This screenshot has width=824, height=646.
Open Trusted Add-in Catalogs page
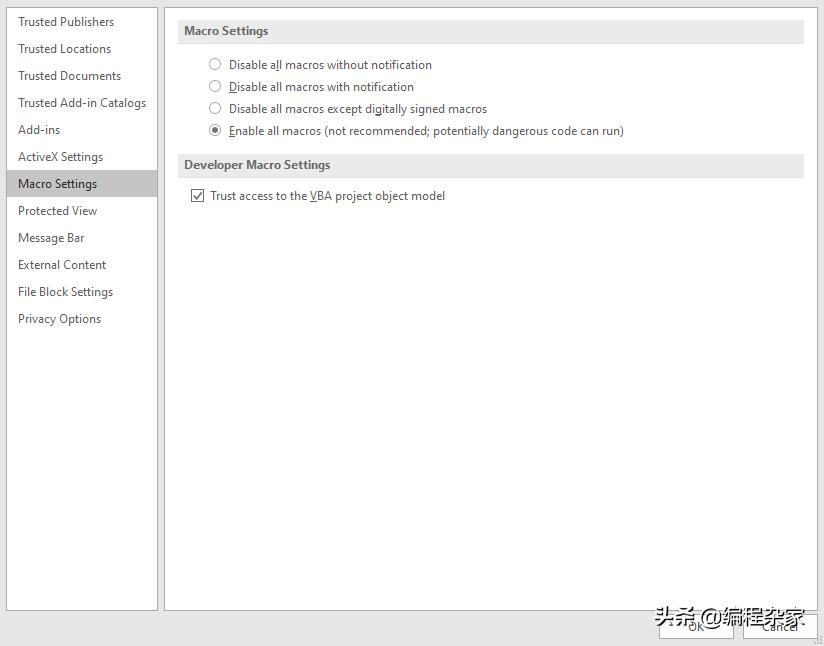81,102
